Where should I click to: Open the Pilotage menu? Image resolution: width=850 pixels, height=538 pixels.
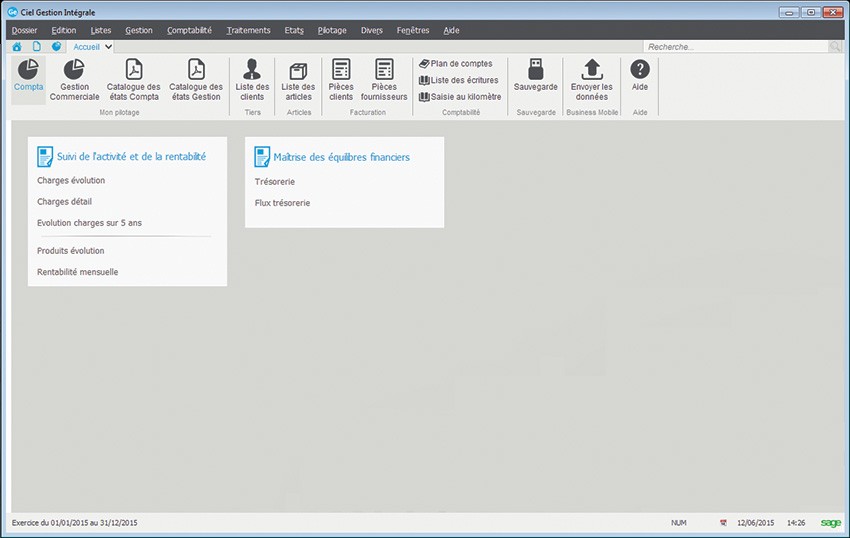tap(332, 30)
